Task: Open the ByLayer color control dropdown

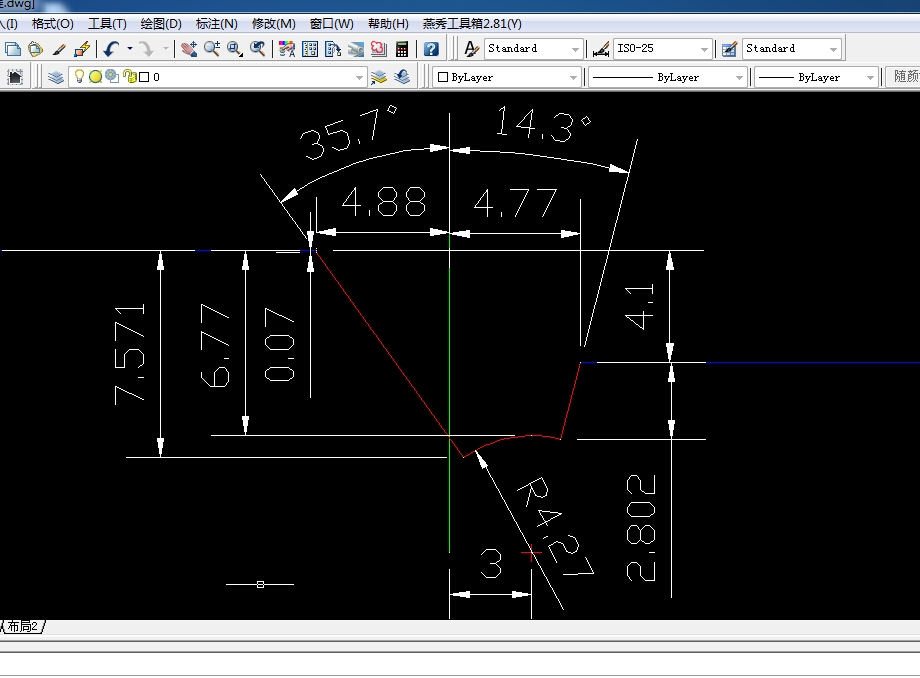Action: pyautogui.click(x=573, y=77)
